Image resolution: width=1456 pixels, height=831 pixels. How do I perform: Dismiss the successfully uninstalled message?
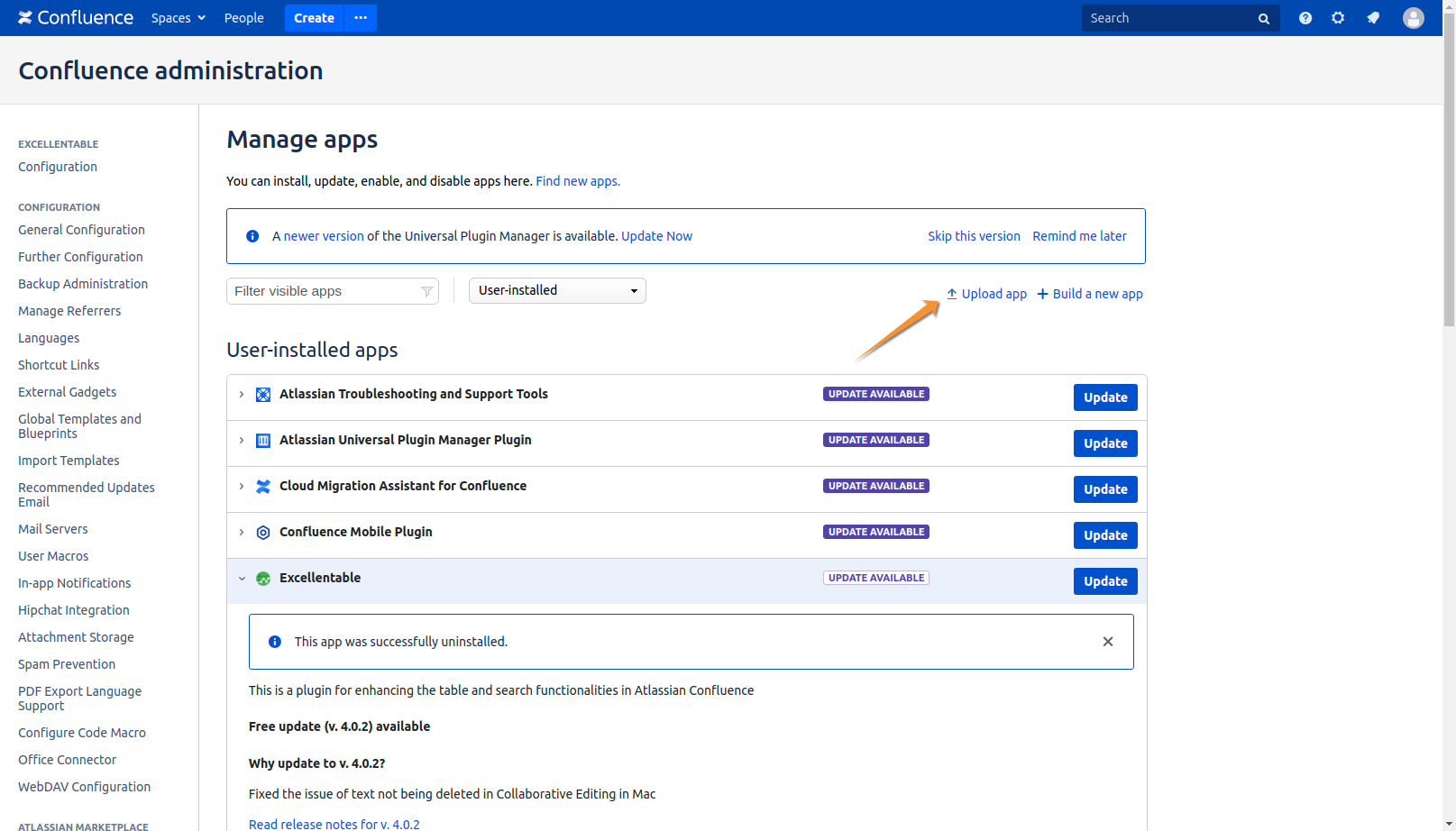click(1108, 642)
